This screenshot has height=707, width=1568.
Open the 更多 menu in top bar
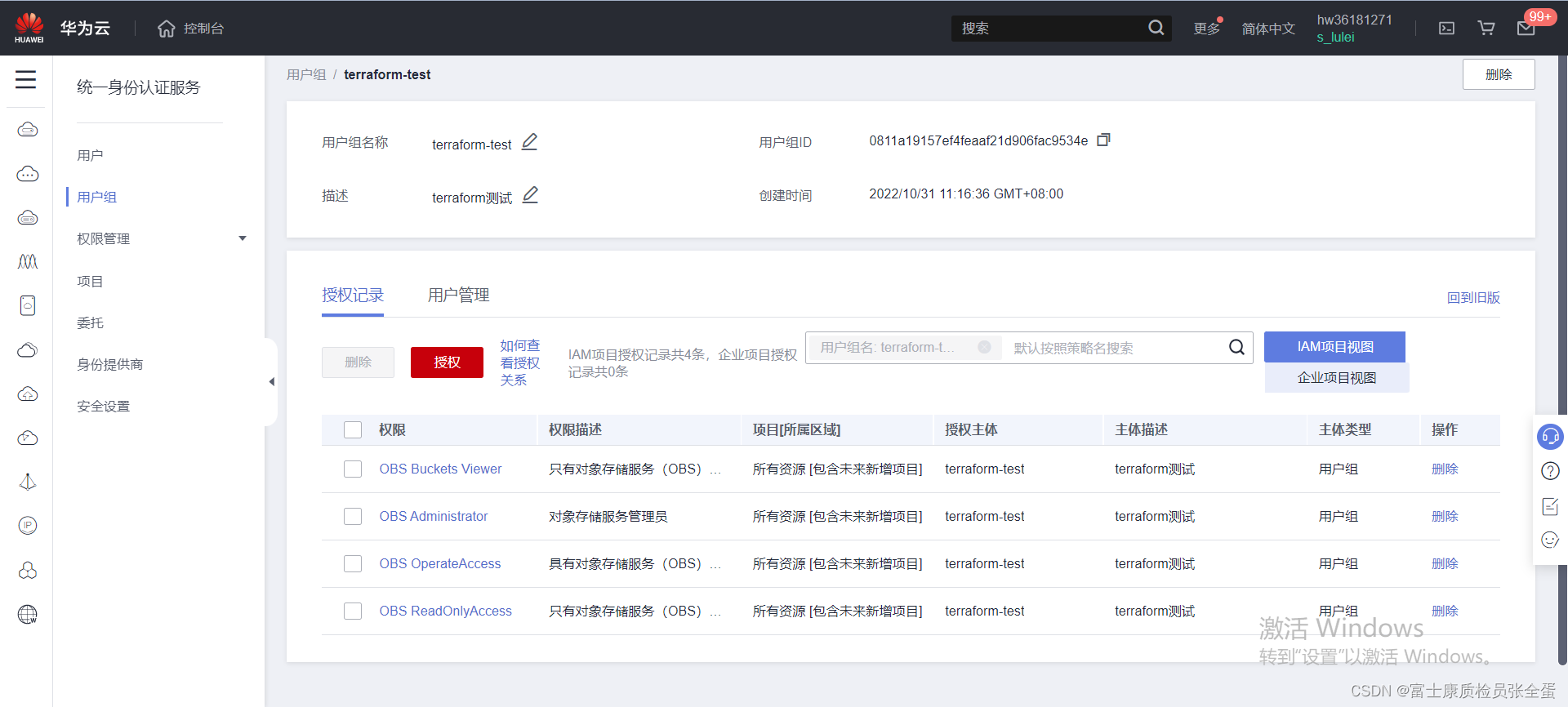[x=1207, y=29]
